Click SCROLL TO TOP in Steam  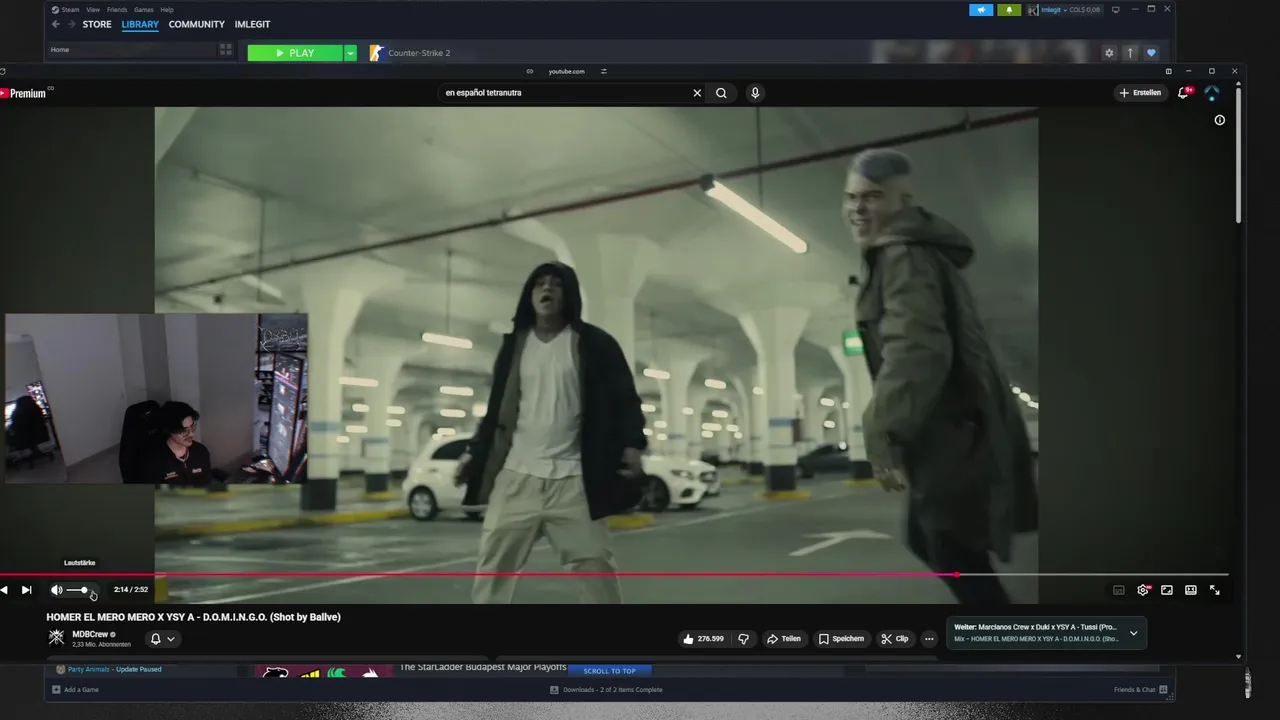tap(609, 671)
